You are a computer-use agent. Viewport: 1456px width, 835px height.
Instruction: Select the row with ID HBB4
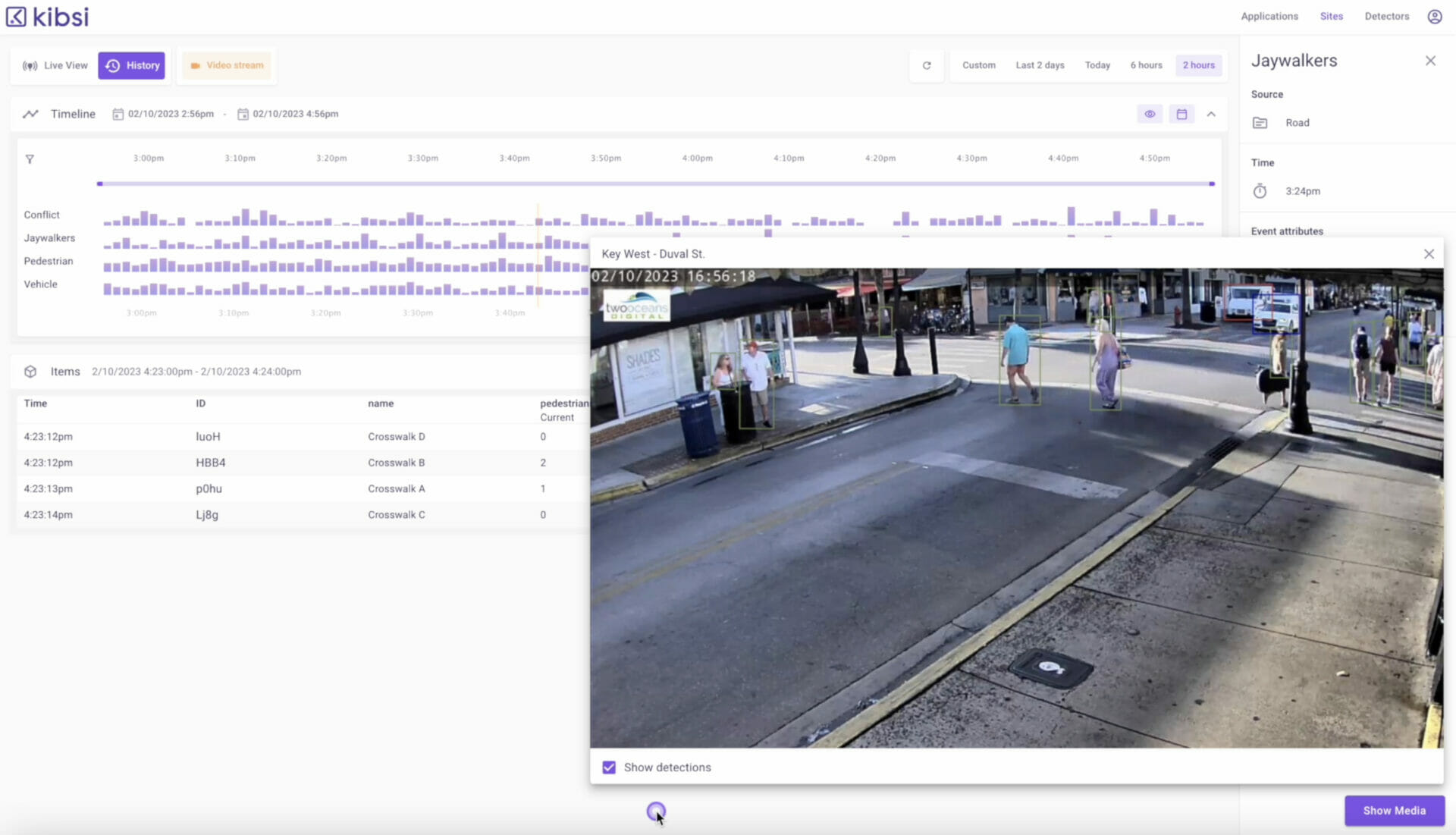[303, 463]
